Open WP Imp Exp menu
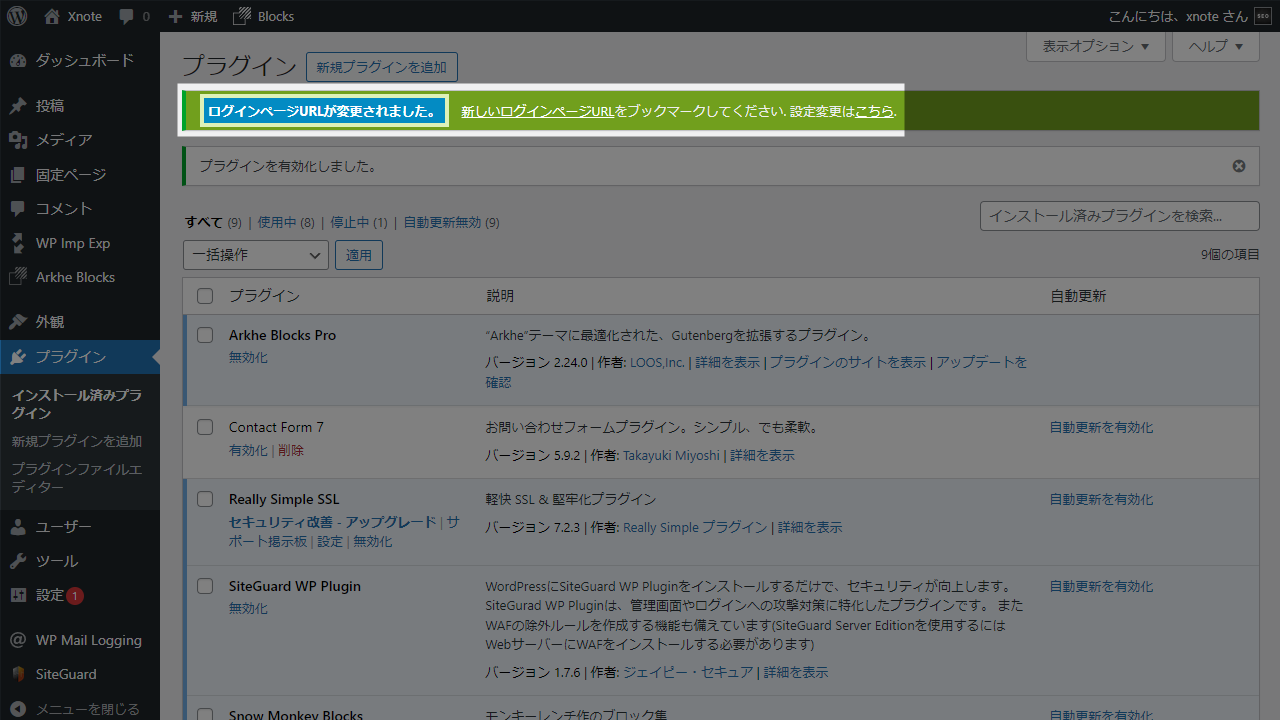The image size is (1280, 720). (x=80, y=243)
